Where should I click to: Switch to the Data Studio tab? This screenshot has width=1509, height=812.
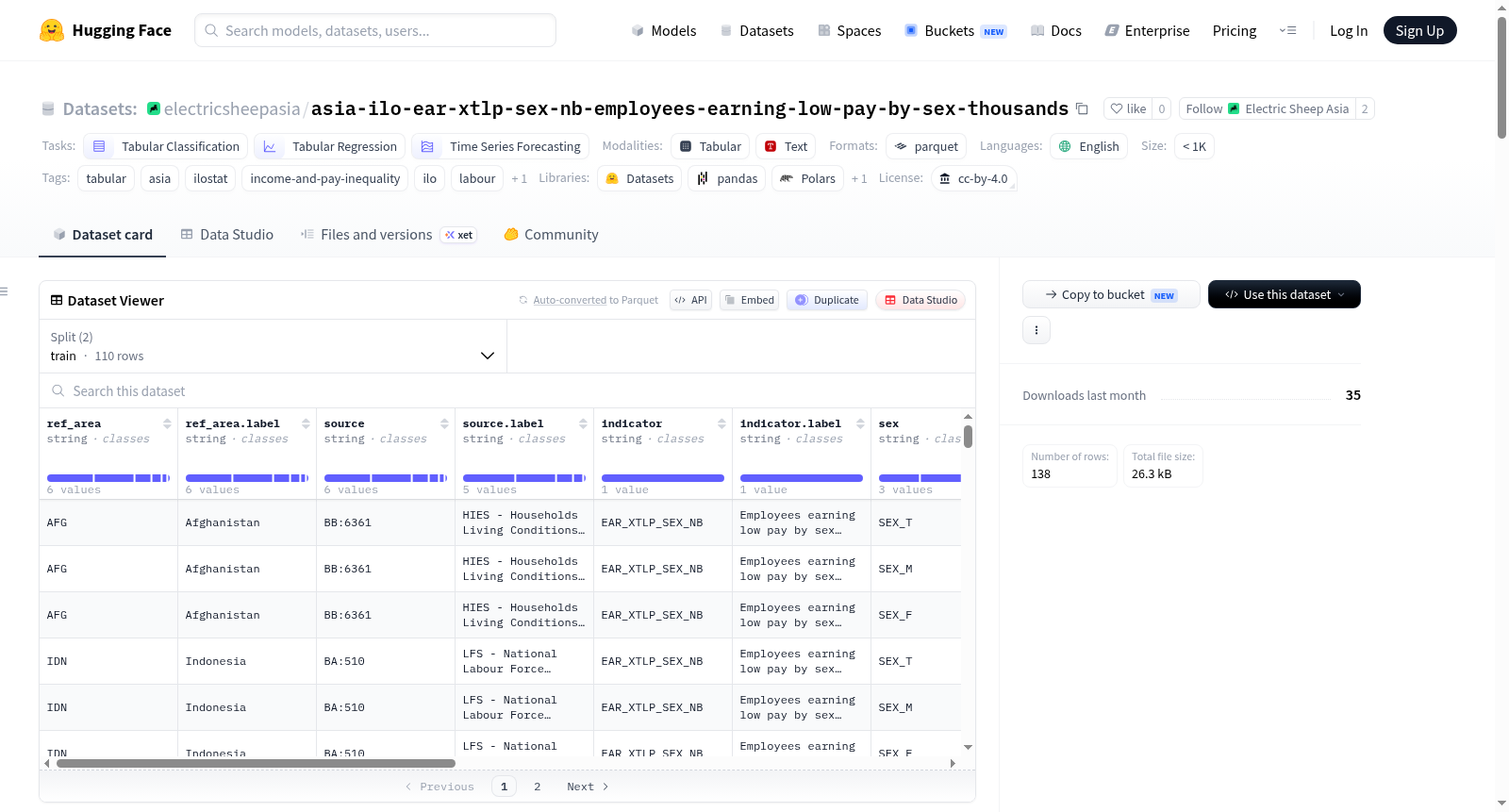click(226, 234)
